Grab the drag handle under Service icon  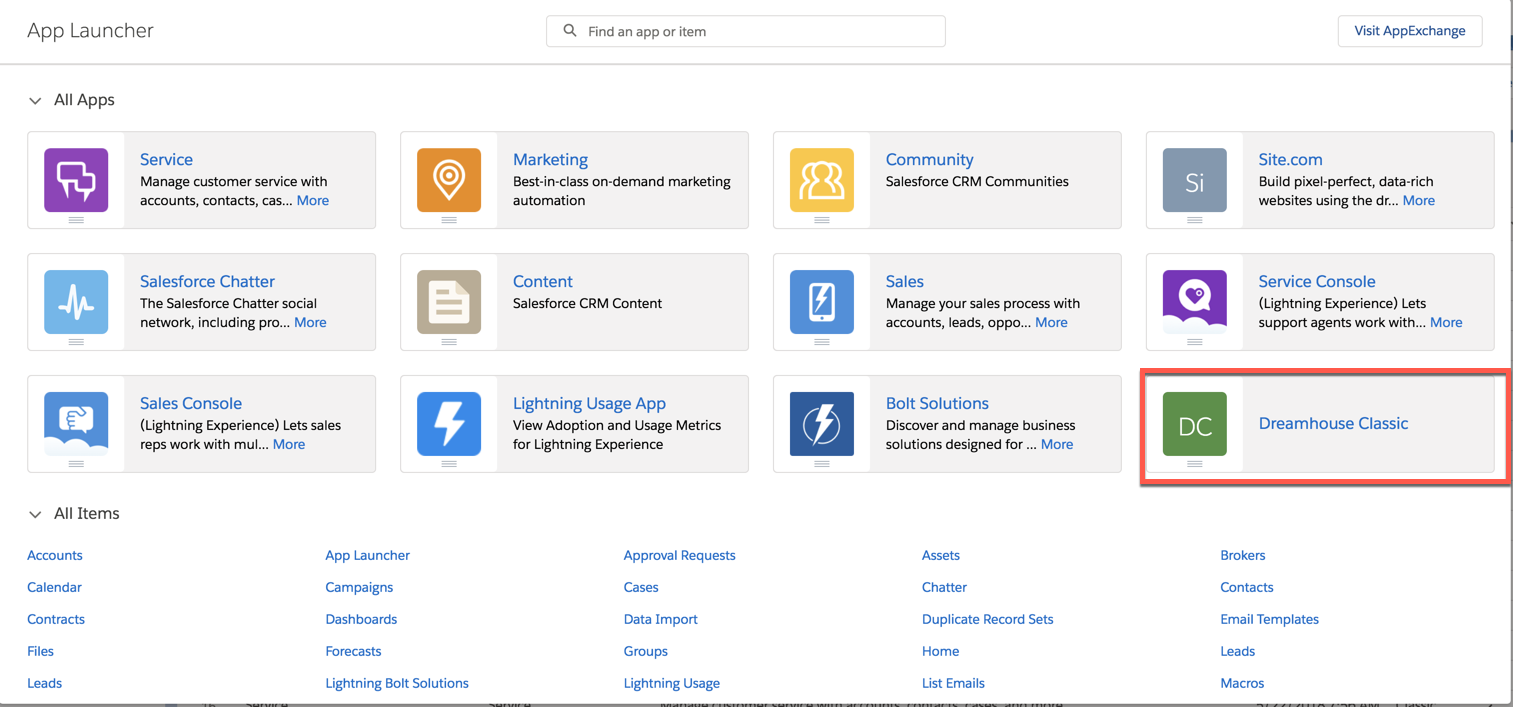(76, 220)
